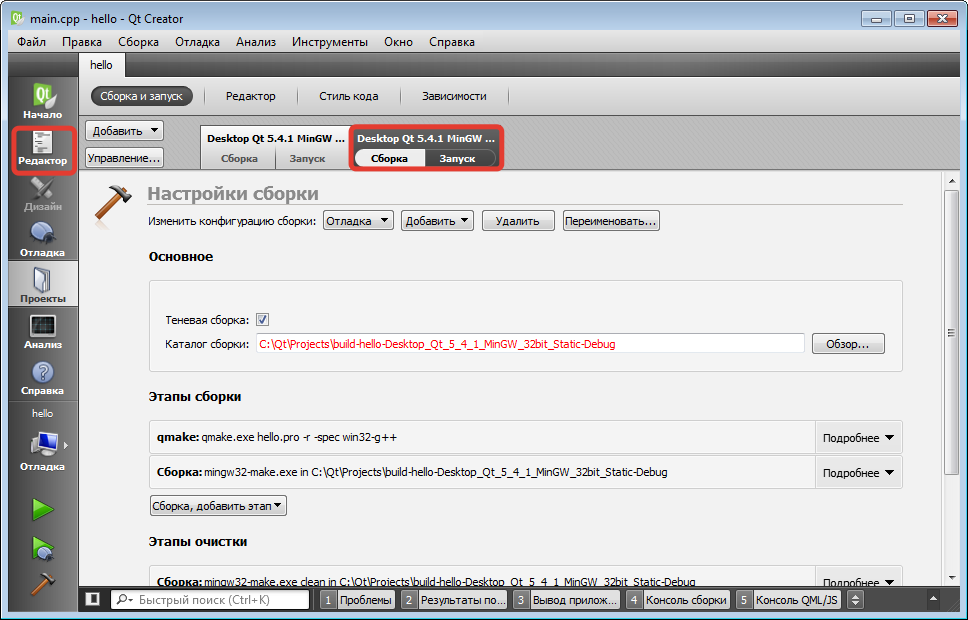Open 3 Вывод приложения output pane
Screen dimensions: 968x620
pos(567,599)
